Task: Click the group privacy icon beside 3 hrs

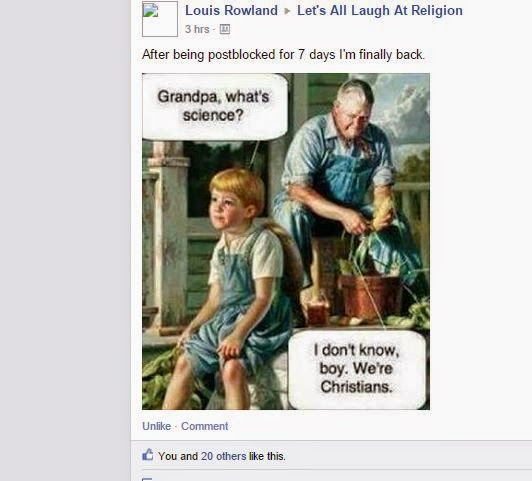Action: click(225, 30)
